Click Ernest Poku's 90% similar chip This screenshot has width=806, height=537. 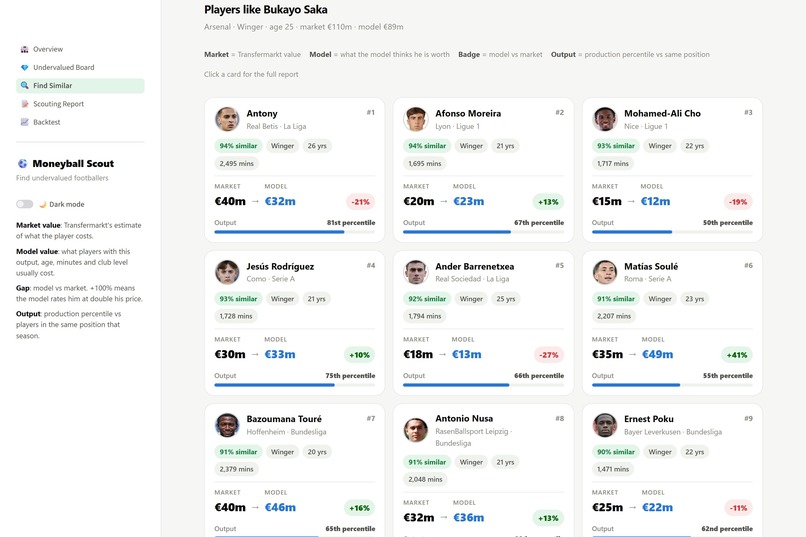616,452
